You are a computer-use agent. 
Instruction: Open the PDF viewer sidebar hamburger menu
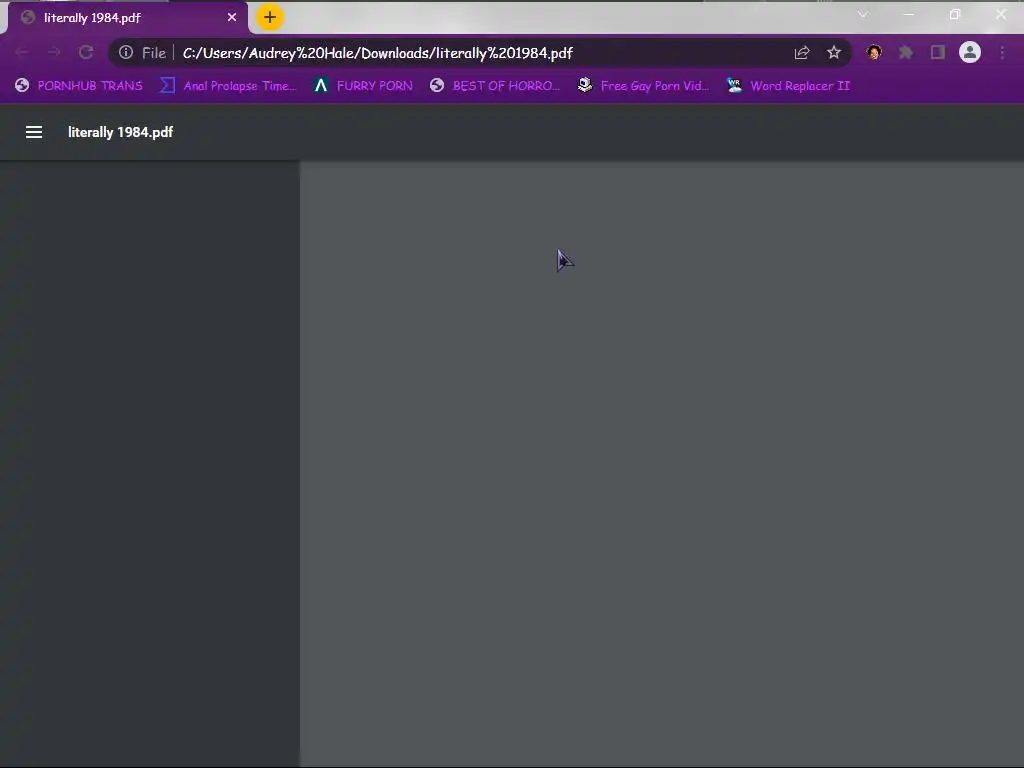click(34, 132)
